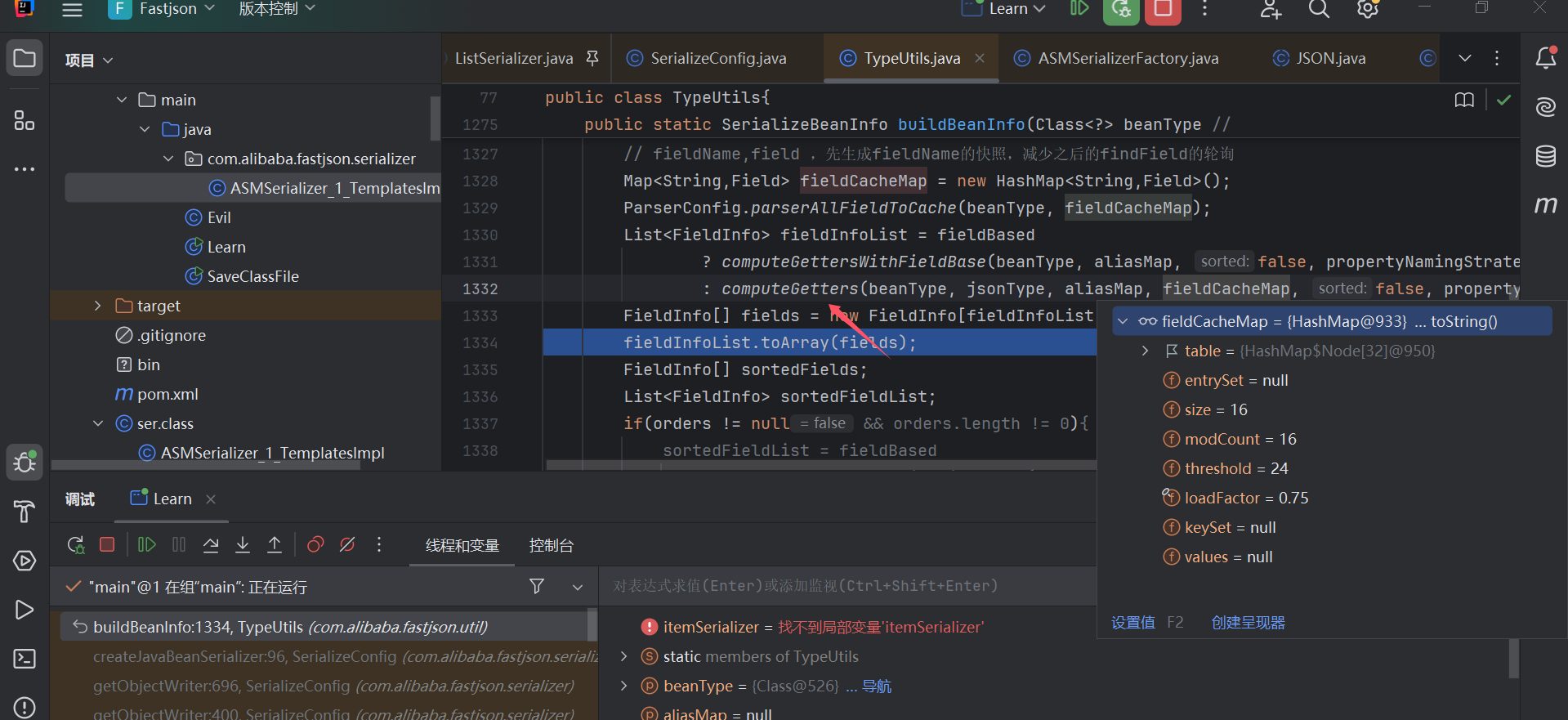This screenshot has width=1568, height=720.
Task: Click 创建呈现器 link in popup
Action: tap(1249, 623)
